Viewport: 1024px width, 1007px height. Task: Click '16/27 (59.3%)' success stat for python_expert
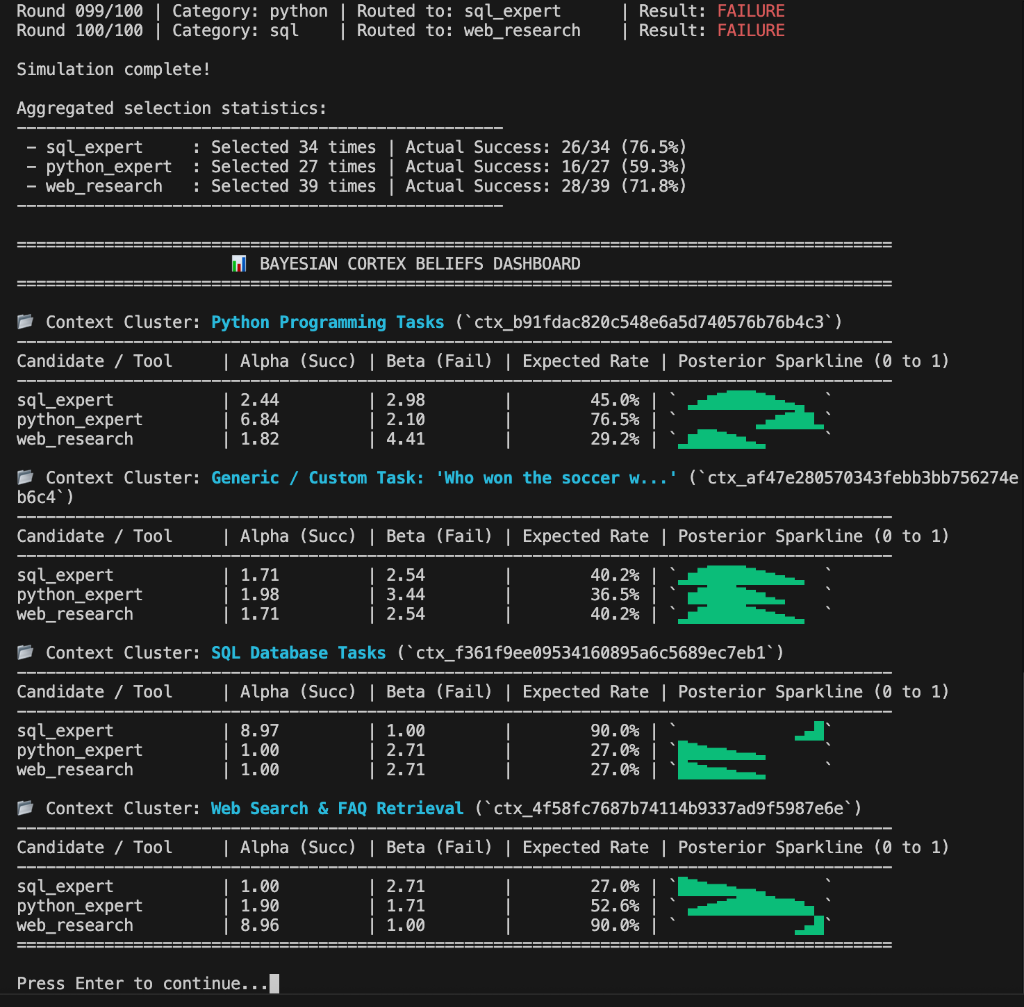click(x=624, y=167)
